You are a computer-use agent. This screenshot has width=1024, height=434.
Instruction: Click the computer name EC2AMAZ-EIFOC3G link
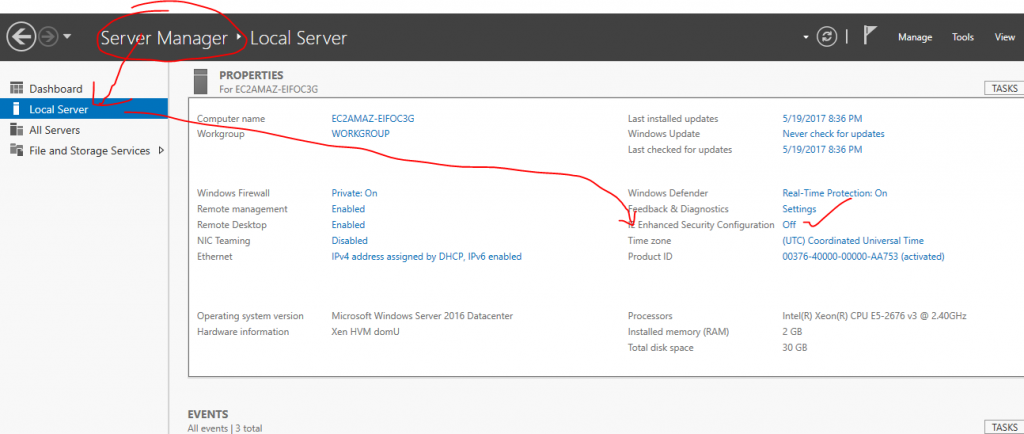click(372, 118)
